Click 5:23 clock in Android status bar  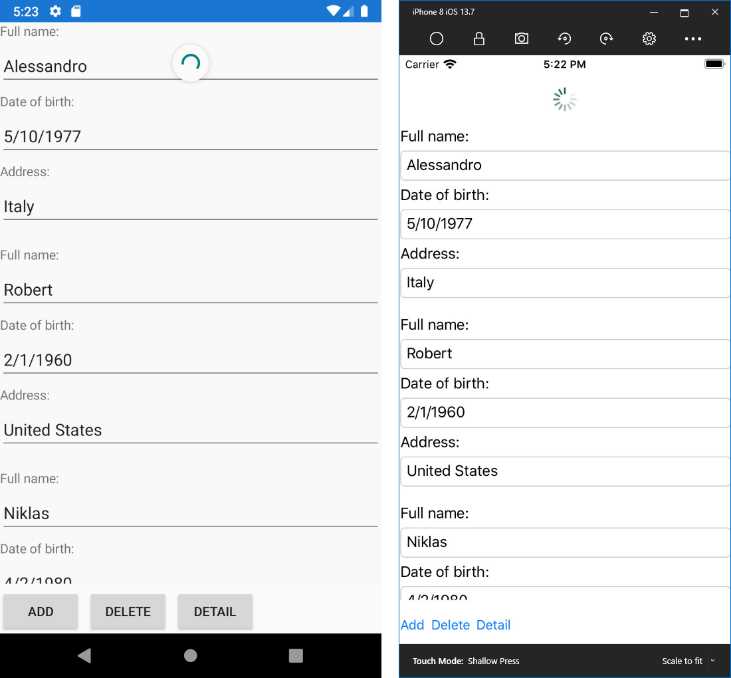click(x=26, y=11)
